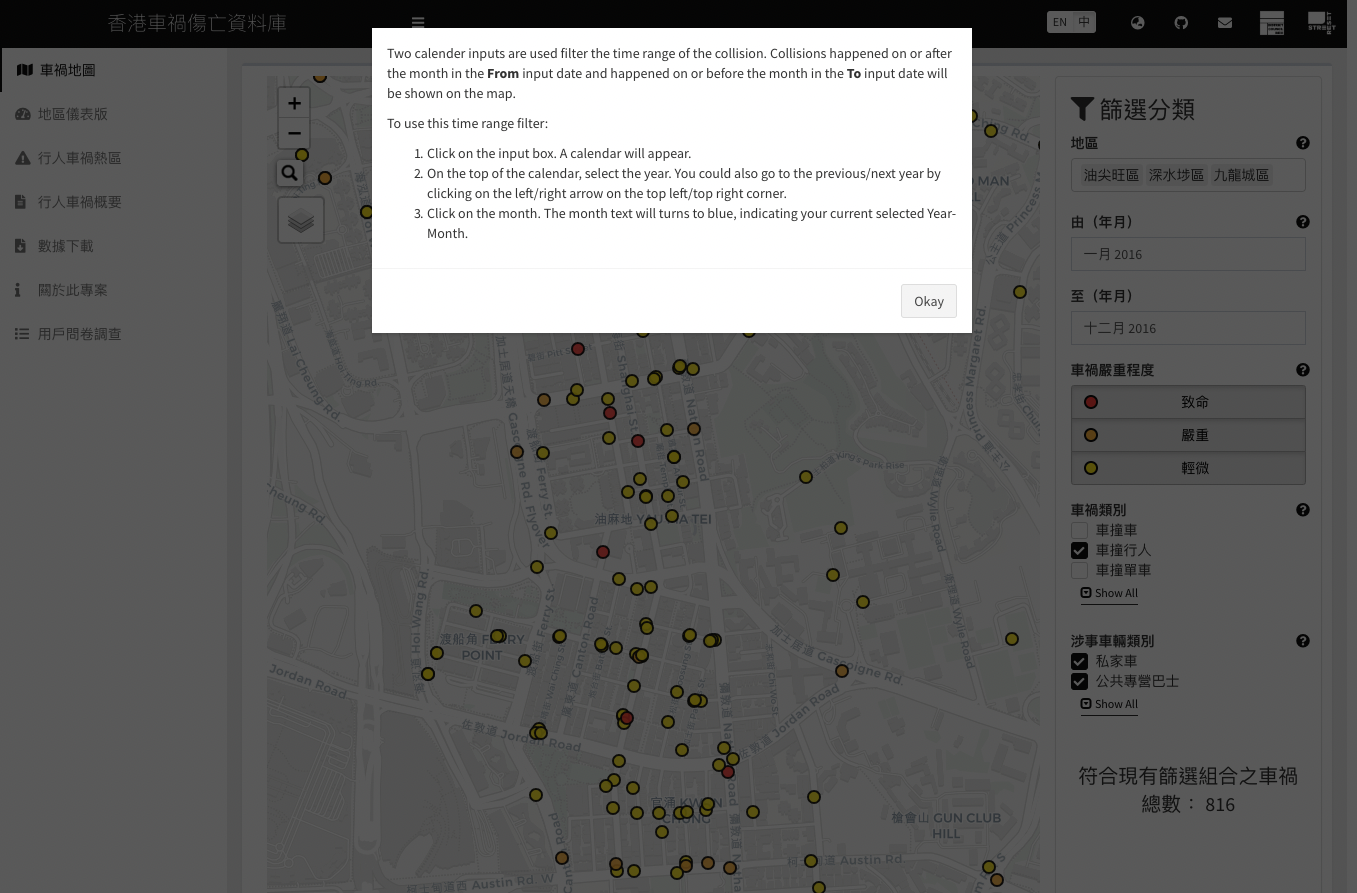The height and width of the screenshot is (893, 1357).
Task: Click the email contact icon
Action: coord(1224,22)
